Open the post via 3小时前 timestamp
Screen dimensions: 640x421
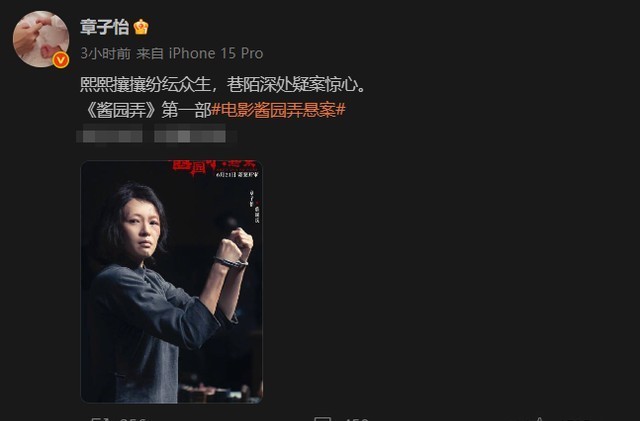(x=105, y=53)
